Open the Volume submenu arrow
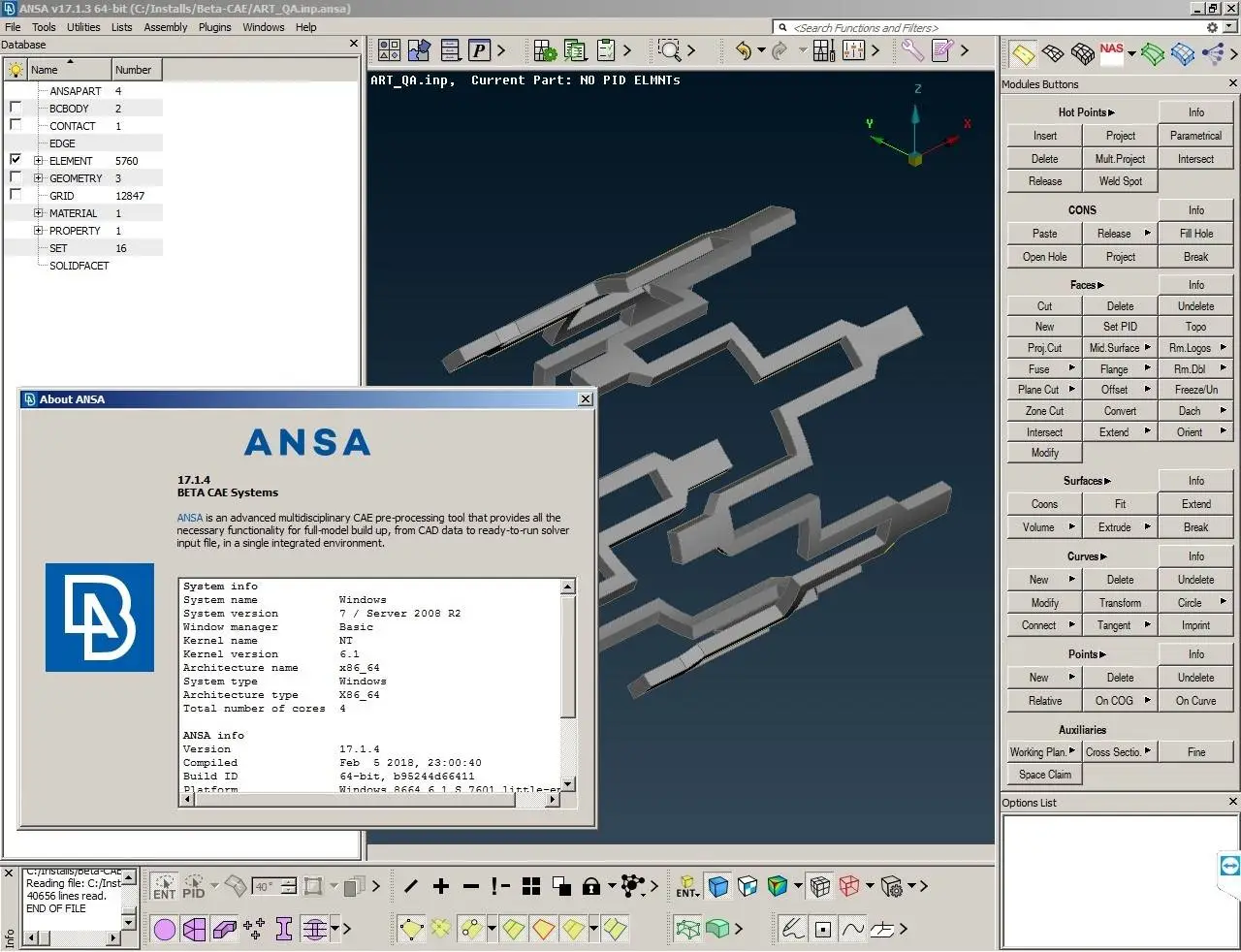This screenshot has height=952, width=1241. tap(1072, 526)
